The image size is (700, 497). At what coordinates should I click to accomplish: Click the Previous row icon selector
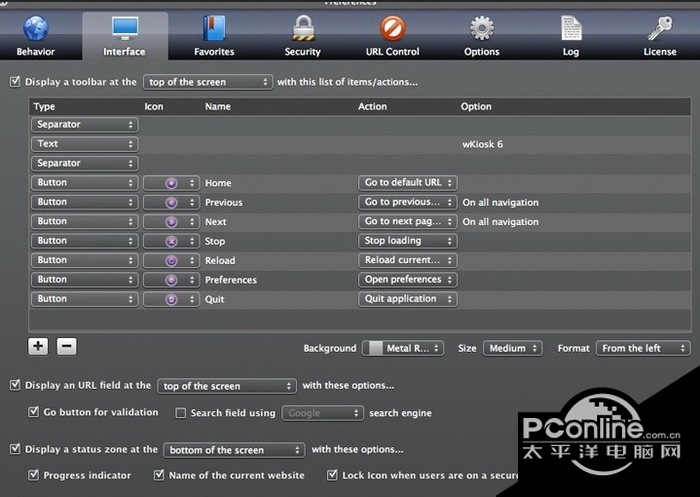click(171, 202)
